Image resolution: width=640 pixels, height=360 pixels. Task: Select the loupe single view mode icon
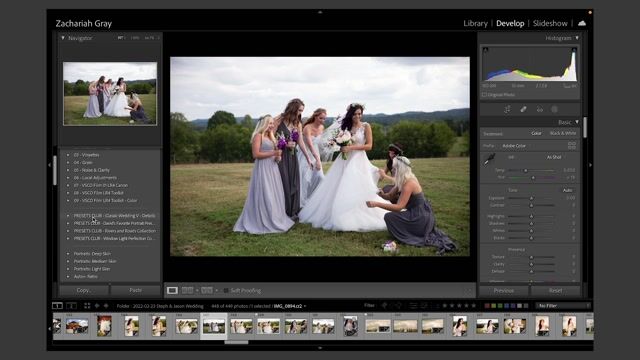pyautogui.click(x=172, y=290)
